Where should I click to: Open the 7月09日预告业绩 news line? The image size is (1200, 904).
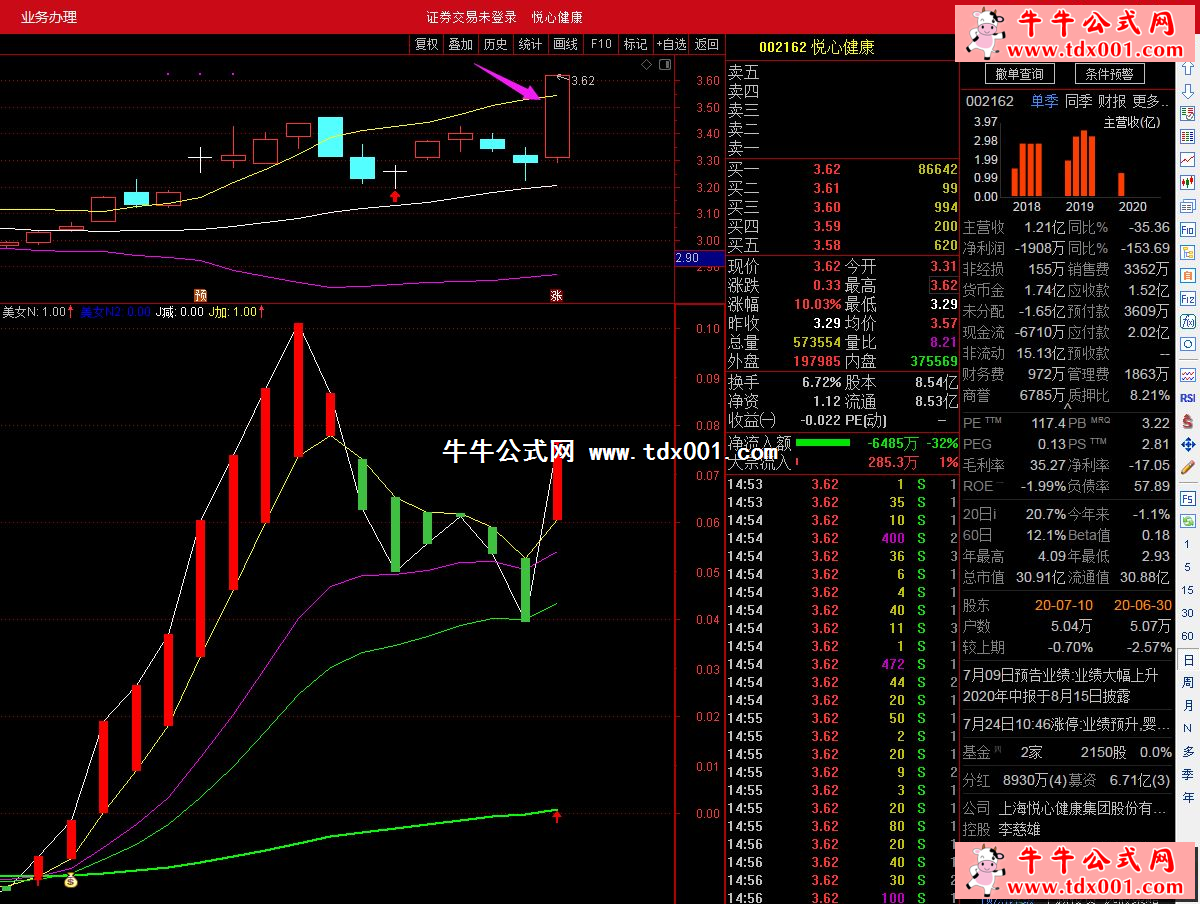coord(1063,673)
